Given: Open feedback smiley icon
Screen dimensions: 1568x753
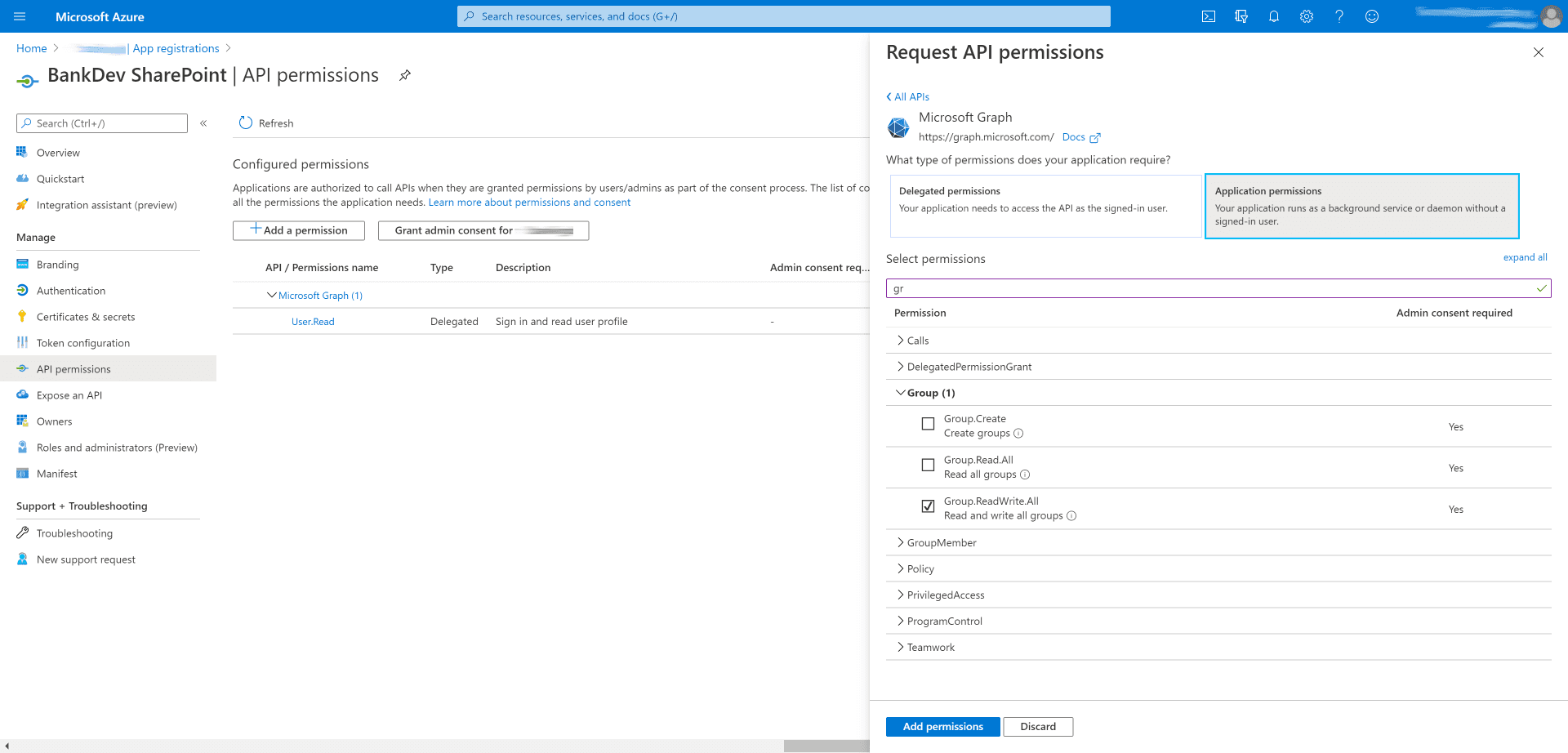Looking at the screenshot, I should point(1372,16).
